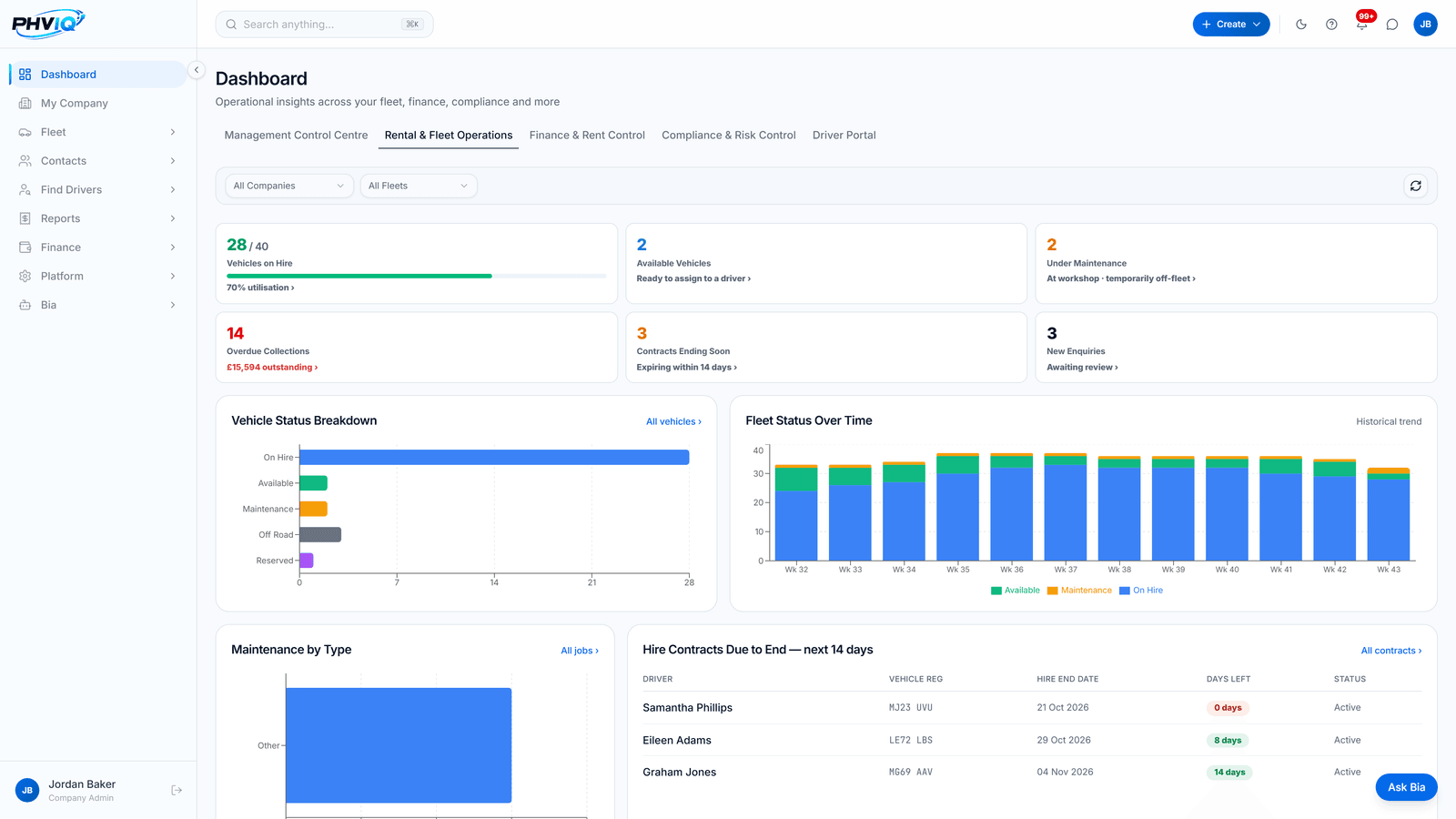Open notifications bell with 99+ badge
Image resolution: width=1456 pixels, height=819 pixels.
tap(1362, 23)
